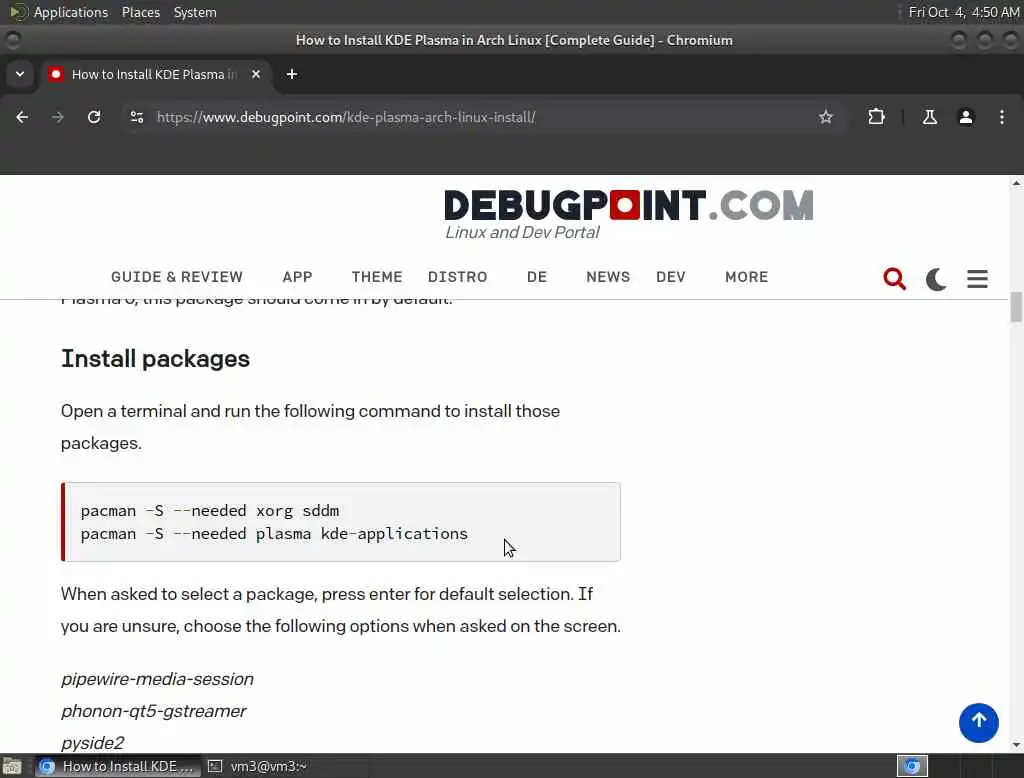The image size is (1024, 778).
Task: Open the DE menu item
Action: coord(537,277)
